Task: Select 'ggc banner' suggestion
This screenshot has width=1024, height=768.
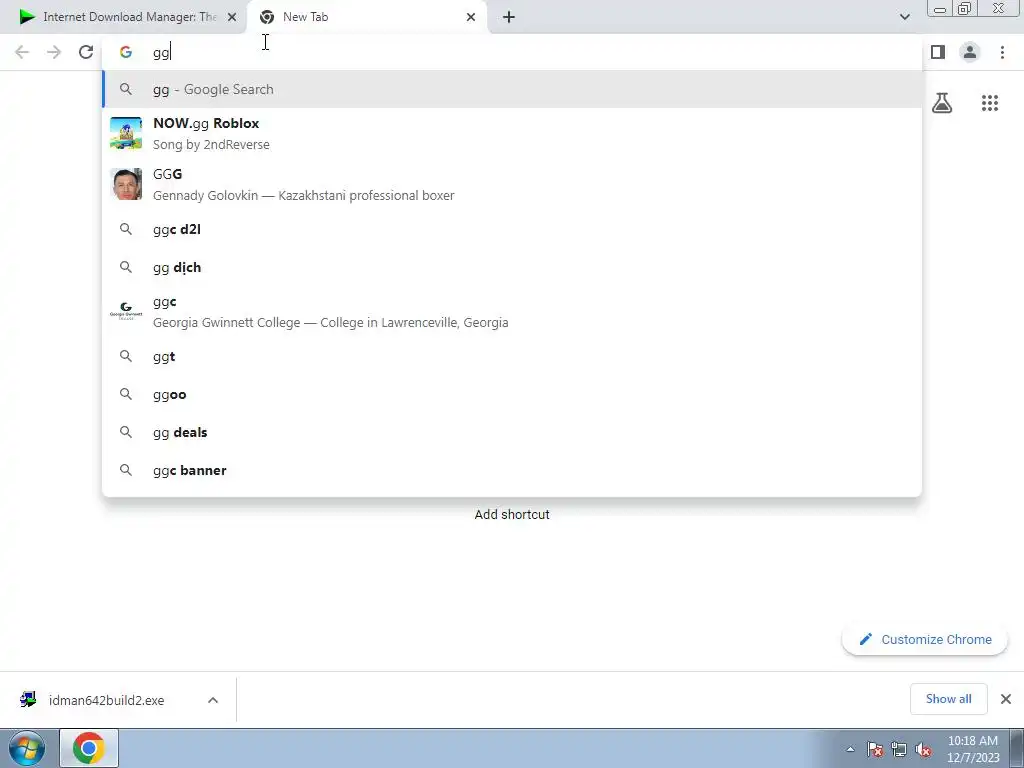Action: click(512, 470)
